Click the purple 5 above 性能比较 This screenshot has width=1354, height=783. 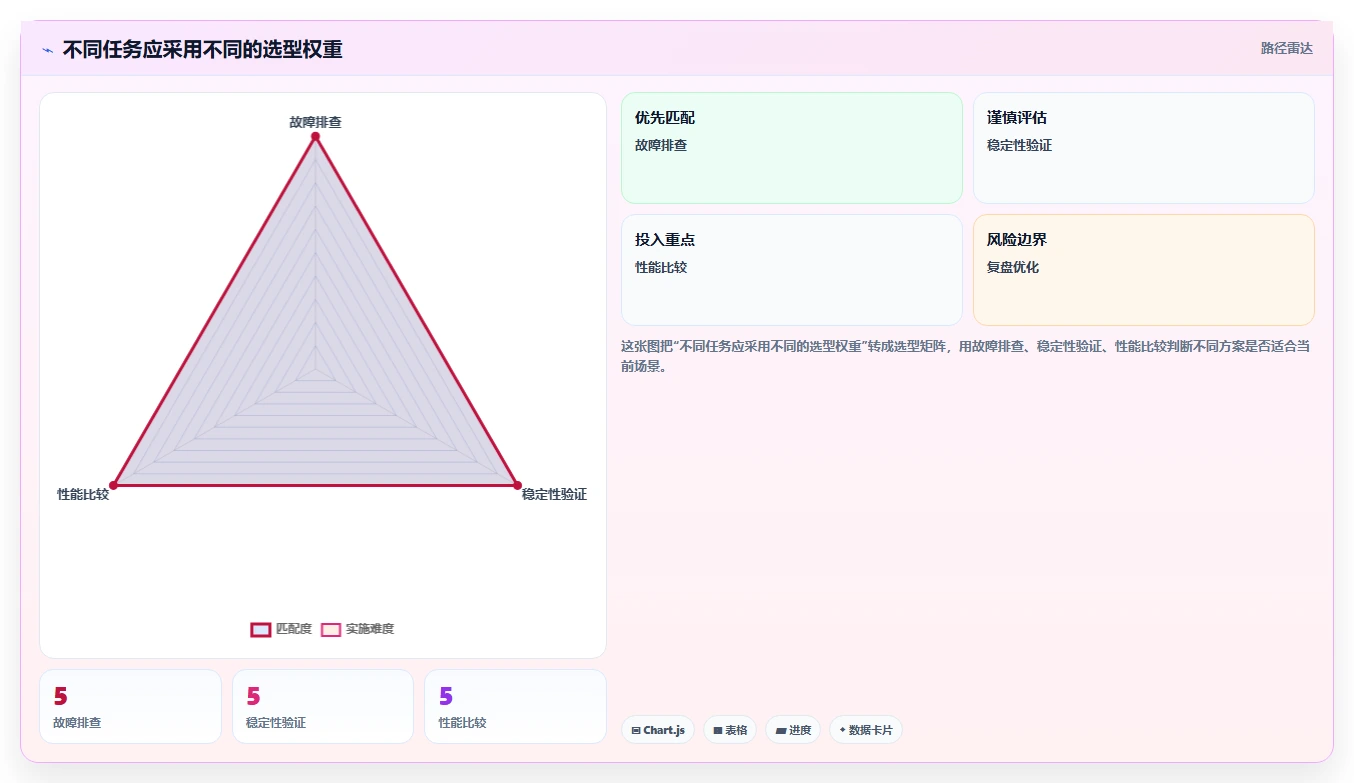[x=446, y=696]
